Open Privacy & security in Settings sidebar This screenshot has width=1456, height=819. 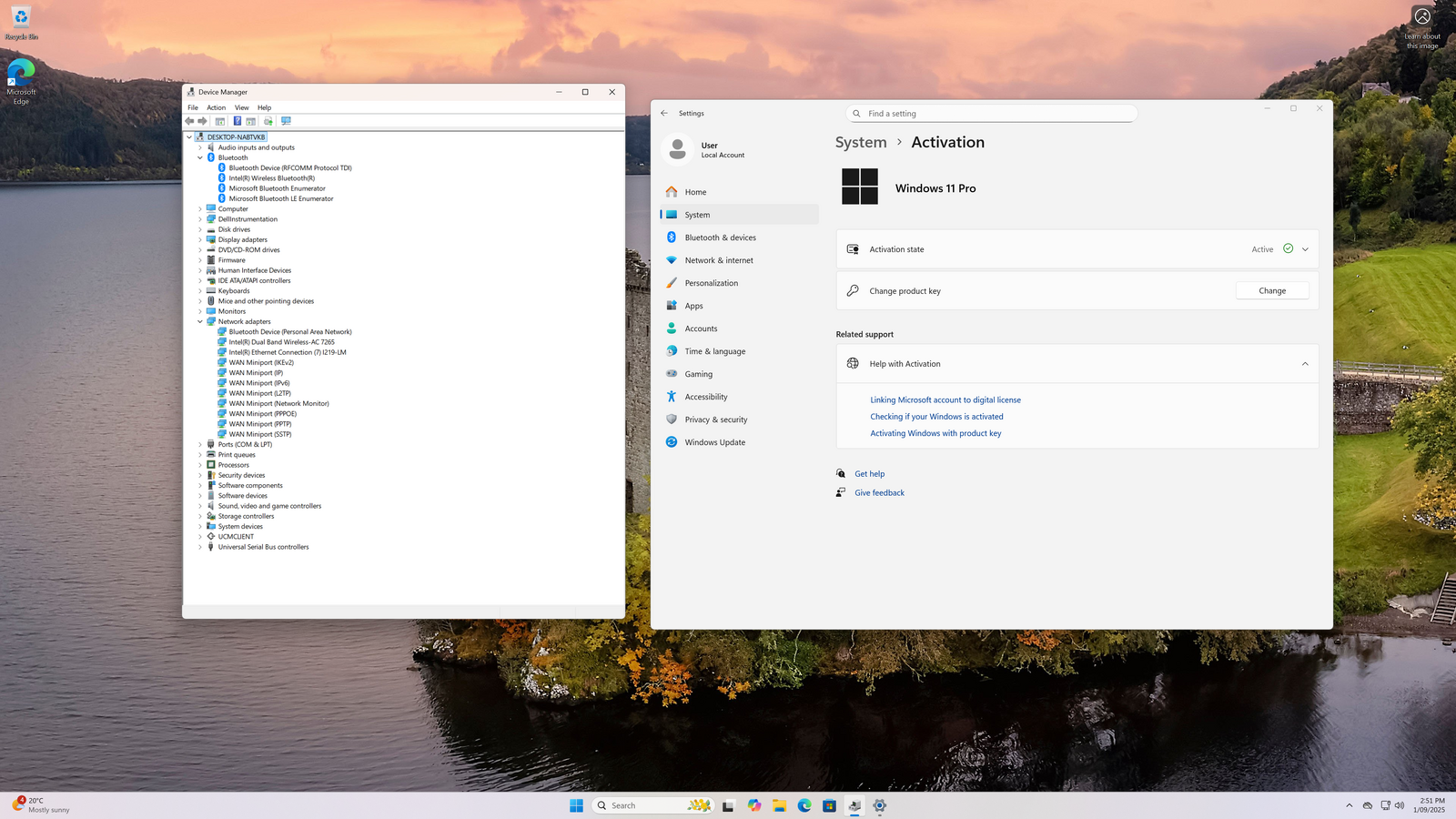coord(739,420)
